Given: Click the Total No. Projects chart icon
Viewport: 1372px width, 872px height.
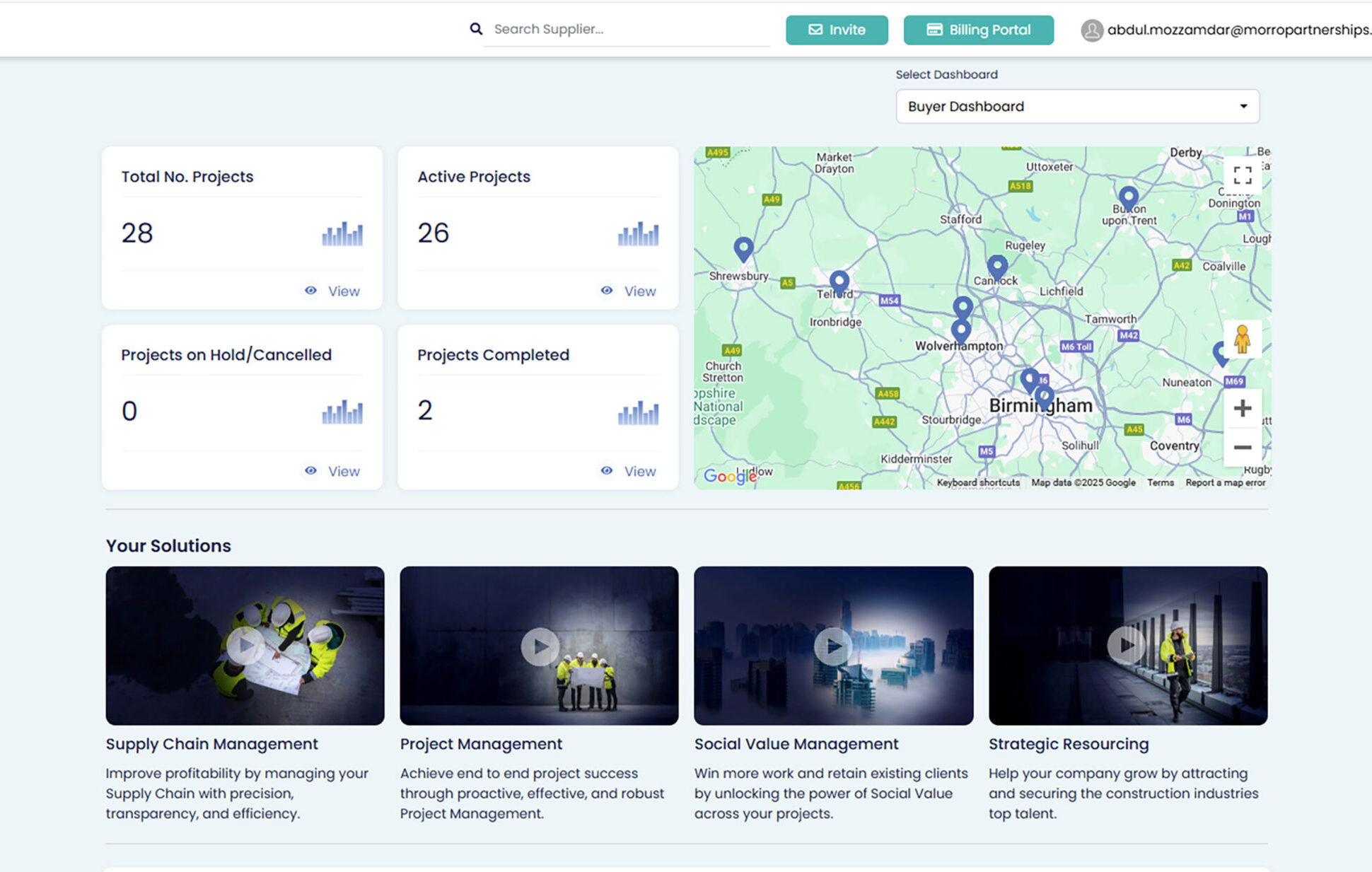Looking at the screenshot, I should tap(342, 234).
